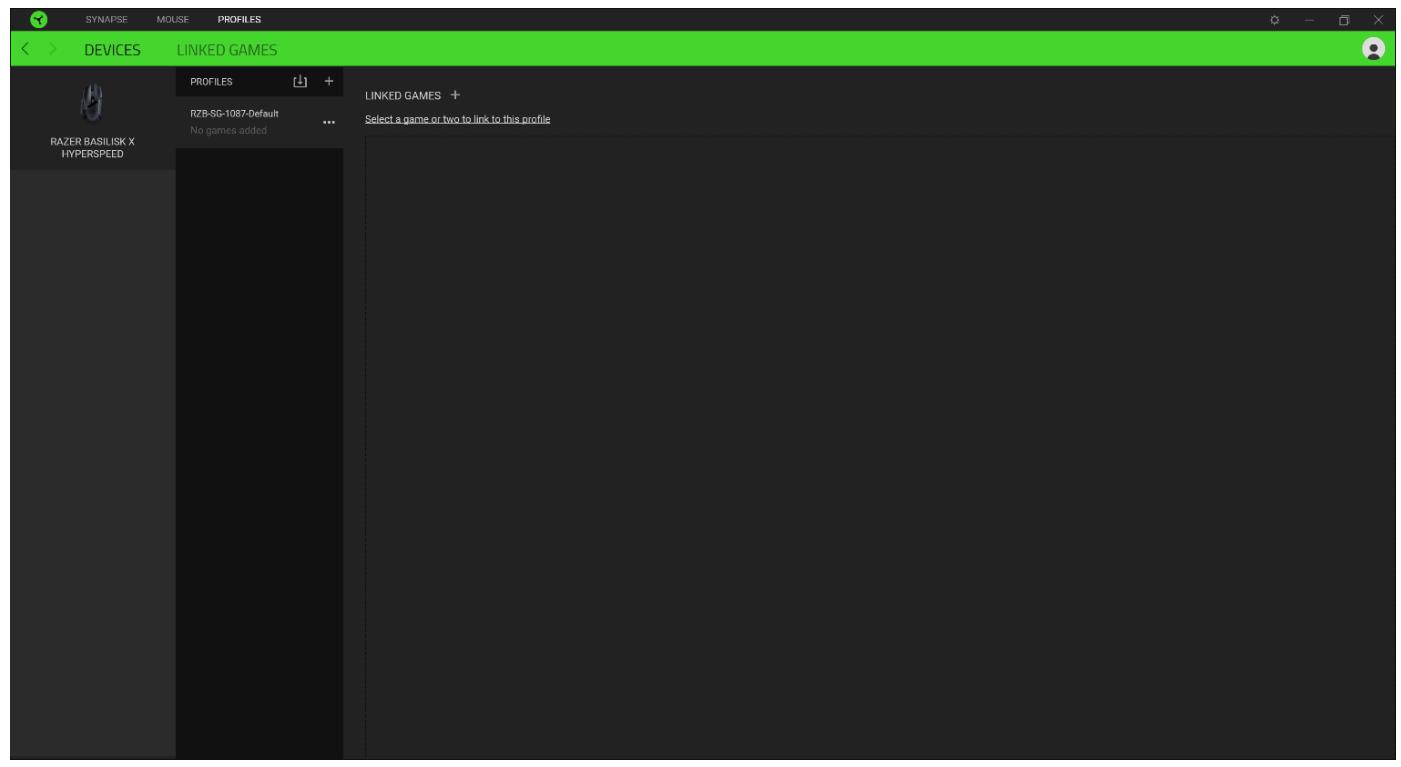Open the Linked Games subtab
The height and width of the screenshot is (767, 1401).
coord(227,49)
